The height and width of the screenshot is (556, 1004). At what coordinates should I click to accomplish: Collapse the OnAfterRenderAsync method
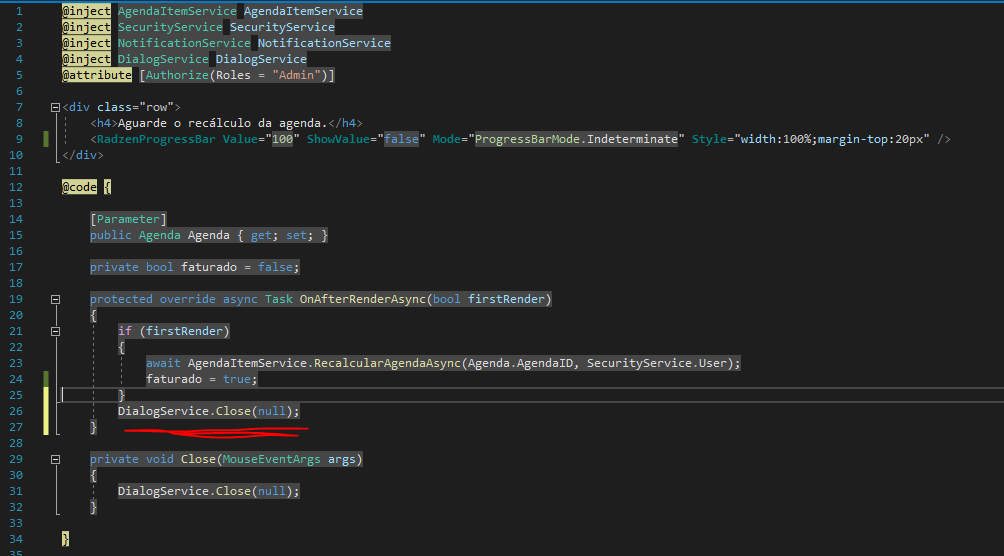pos(55,299)
